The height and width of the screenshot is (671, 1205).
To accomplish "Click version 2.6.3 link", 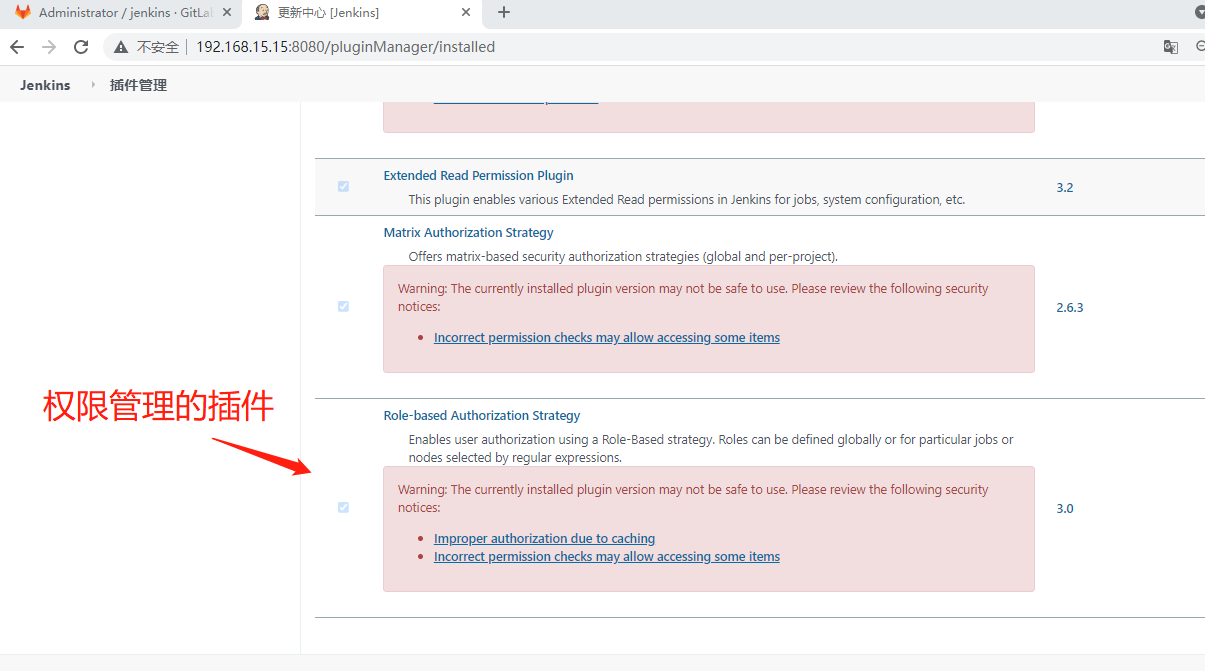I will [x=1070, y=308].
